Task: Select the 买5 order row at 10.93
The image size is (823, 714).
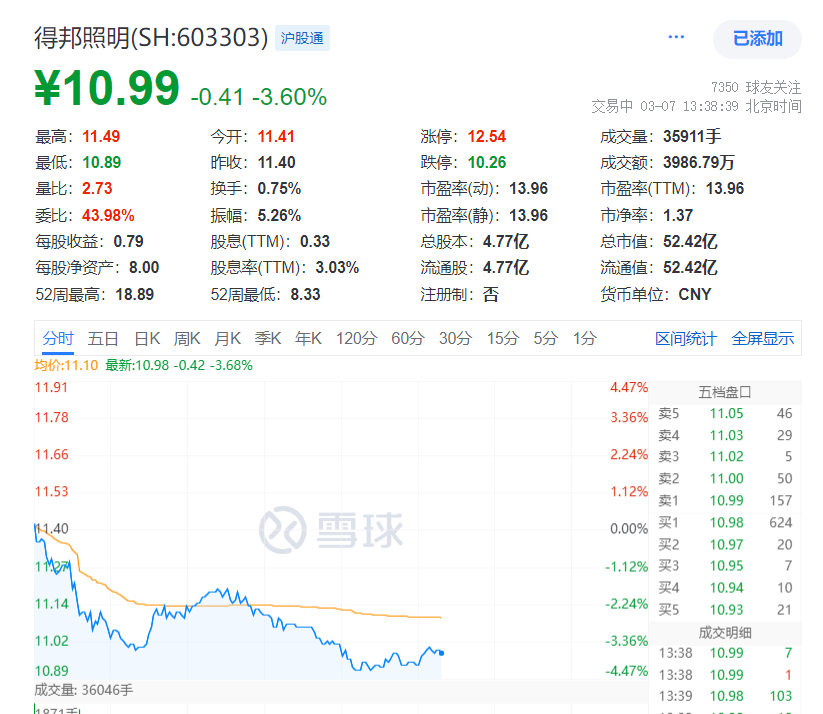Action: 725,610
